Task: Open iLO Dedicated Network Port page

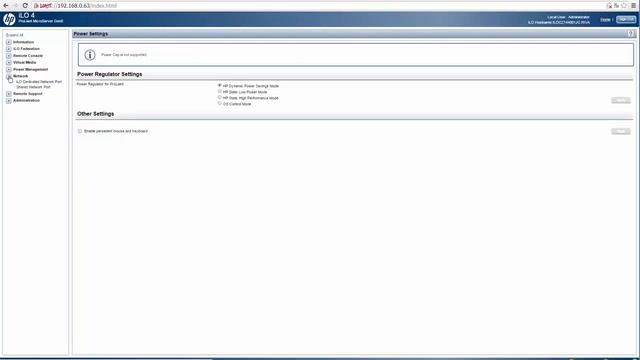Action: tap(39, 82)
